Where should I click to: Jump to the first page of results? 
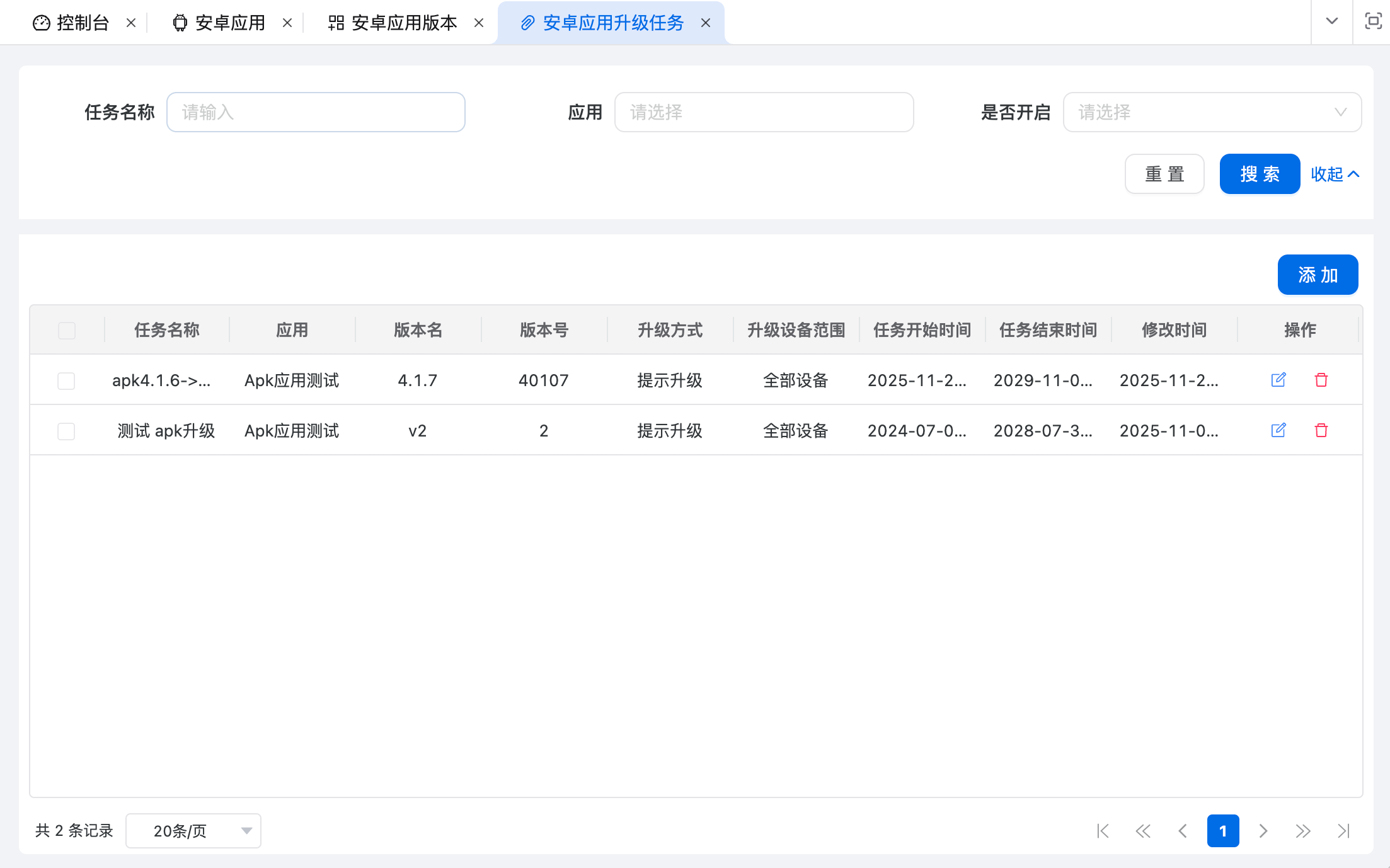click(x=1103, y=831)
